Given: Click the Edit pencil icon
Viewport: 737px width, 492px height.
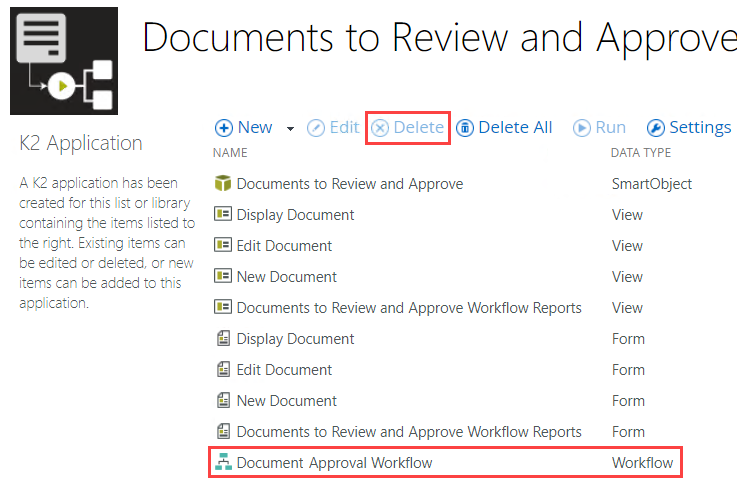Looking at the screenshot, I should tap(316, 128).
